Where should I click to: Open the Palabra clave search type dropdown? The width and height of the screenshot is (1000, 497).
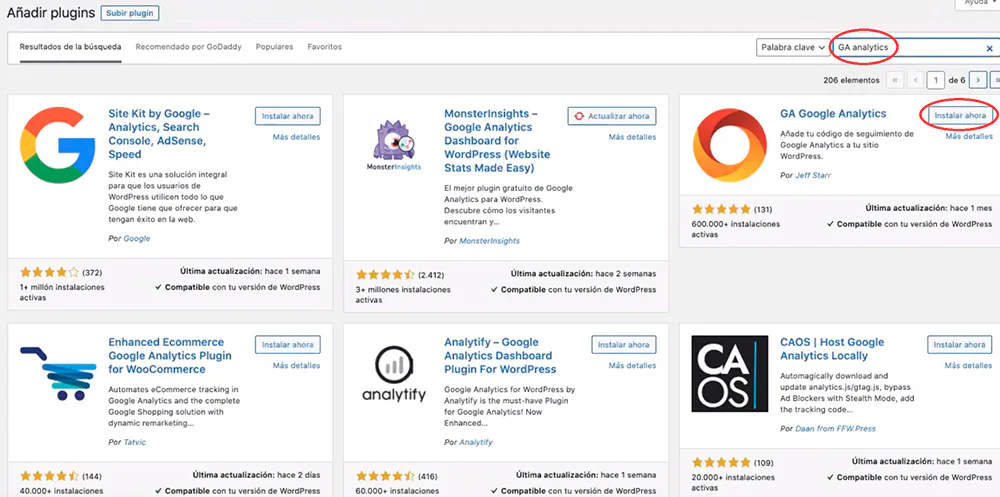point(793,48)
